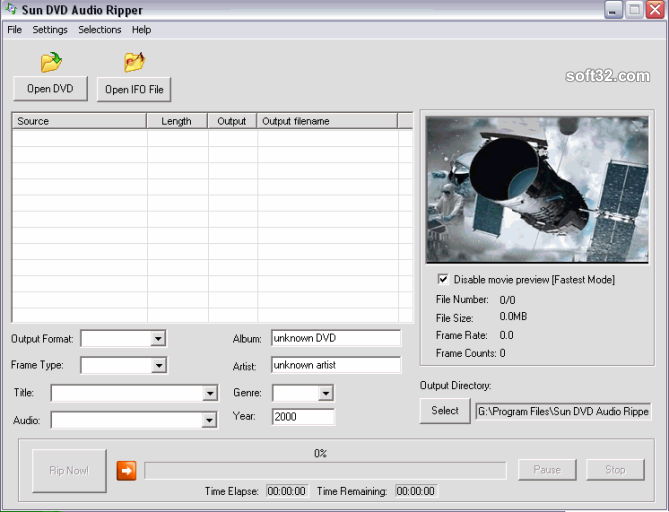Minimize the Sun DVD Audio Ripper window
Viewport: 669px width, 512px height.
(613, 10)
